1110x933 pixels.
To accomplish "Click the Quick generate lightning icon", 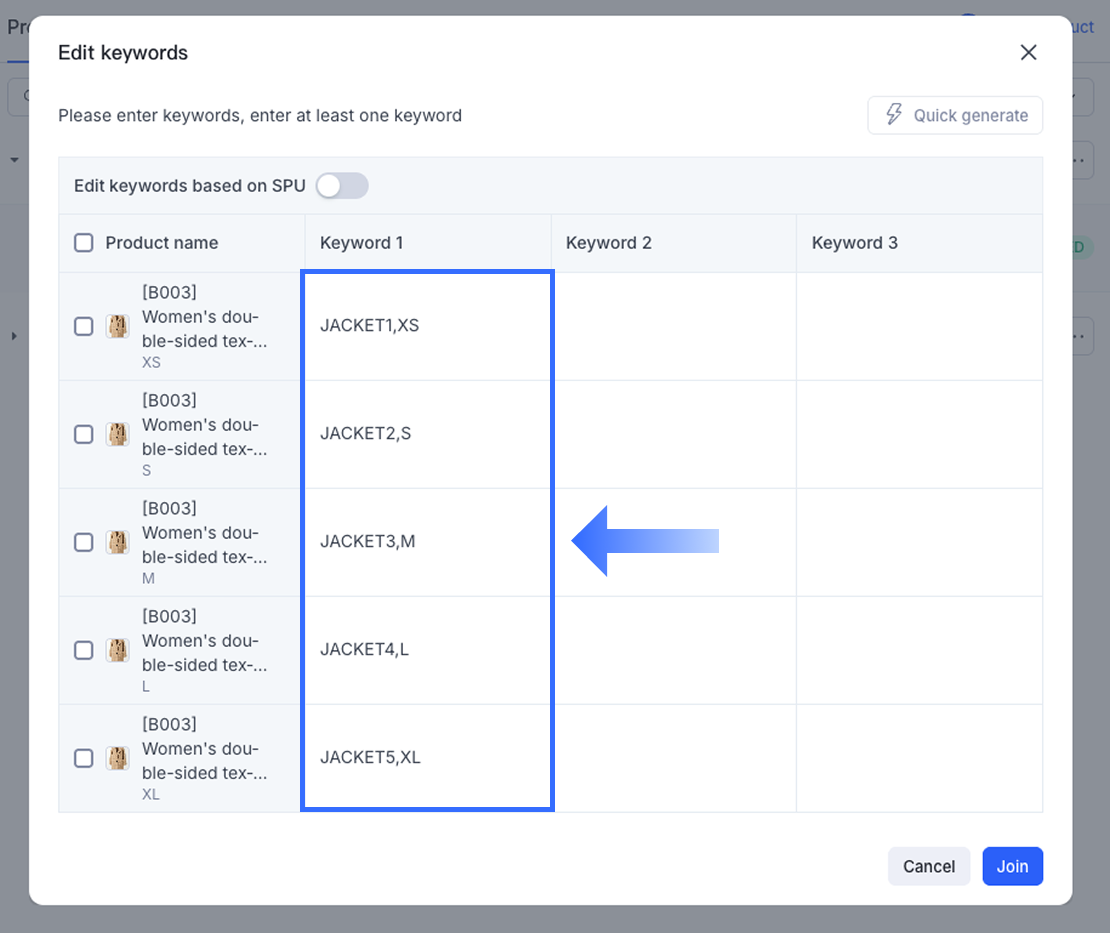I will click(894, 115).
